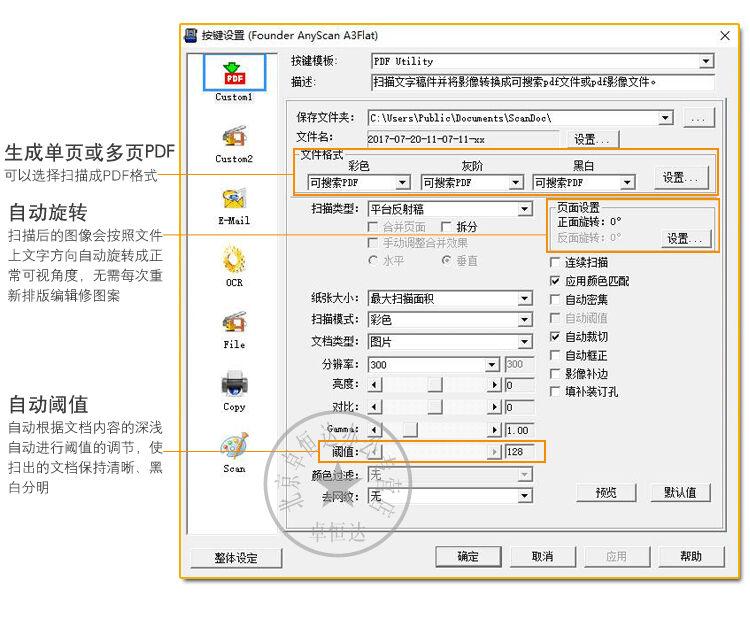750x617 pixels.
Task: Toggle the 自动阈值 checkbox
Action: [555, 318]
